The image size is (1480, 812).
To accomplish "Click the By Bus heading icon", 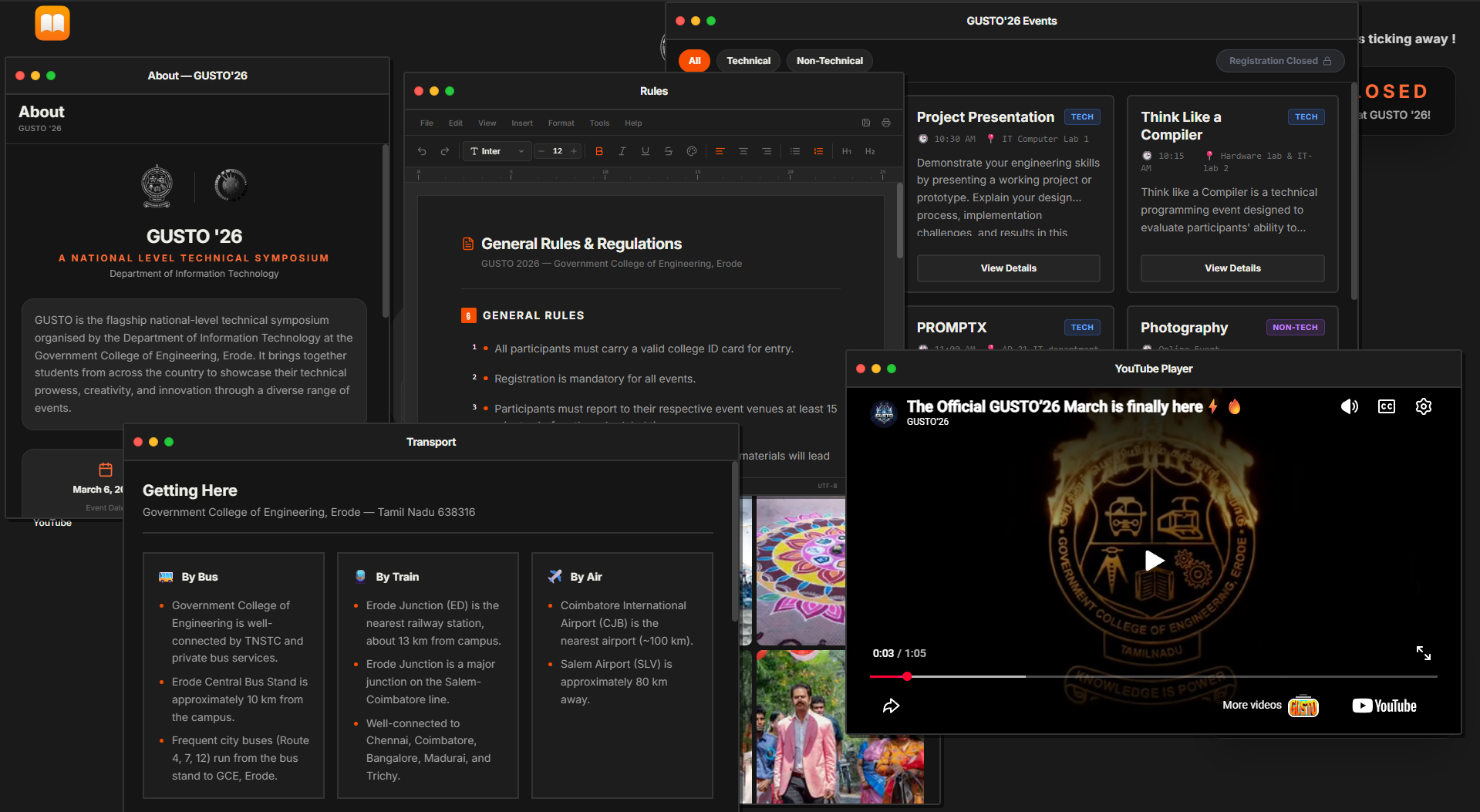I will point(166,577).
